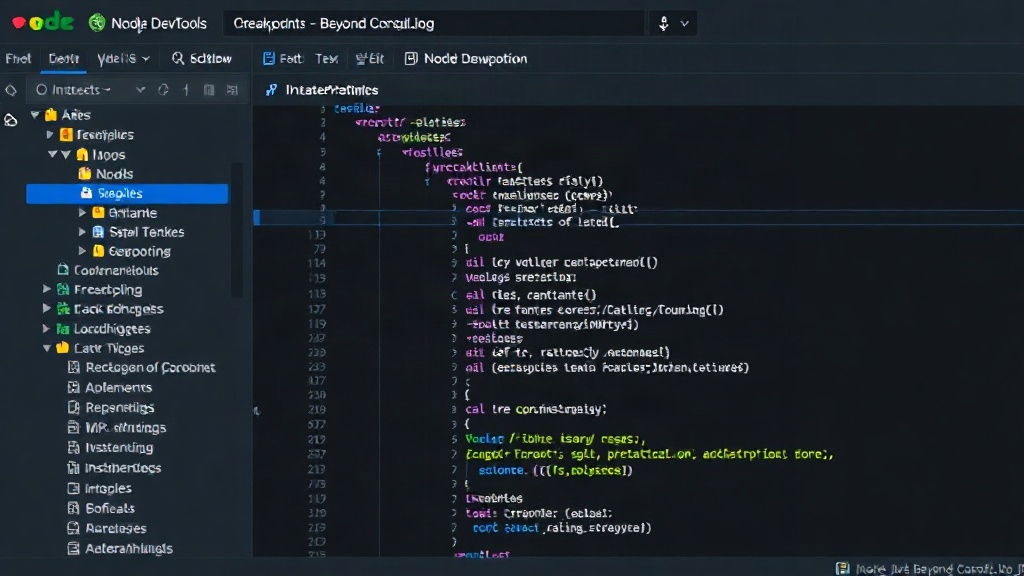This screenshot has width=1024, height=576.
Task: Click the Sdtiow search button
Action: pos(202,59)
